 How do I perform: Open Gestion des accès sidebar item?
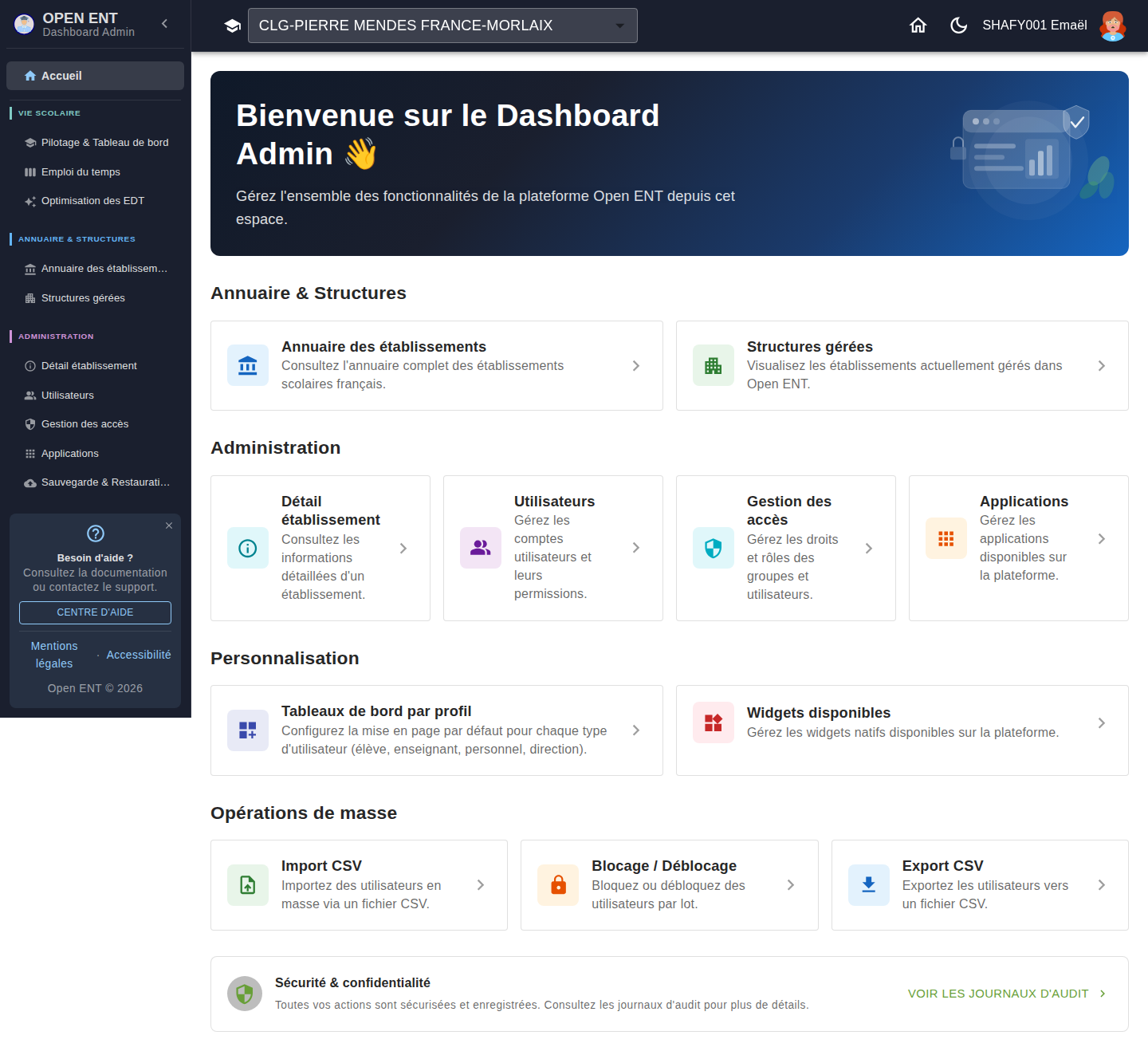[95, 424]
